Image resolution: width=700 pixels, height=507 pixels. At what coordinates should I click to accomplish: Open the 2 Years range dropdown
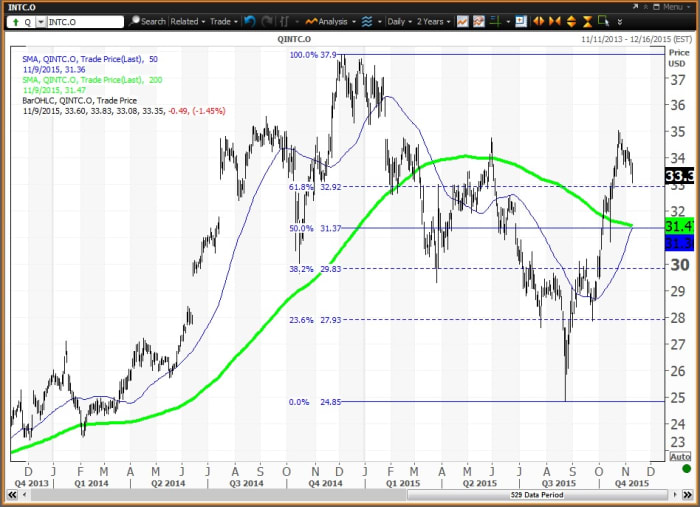tap(433, 21)
